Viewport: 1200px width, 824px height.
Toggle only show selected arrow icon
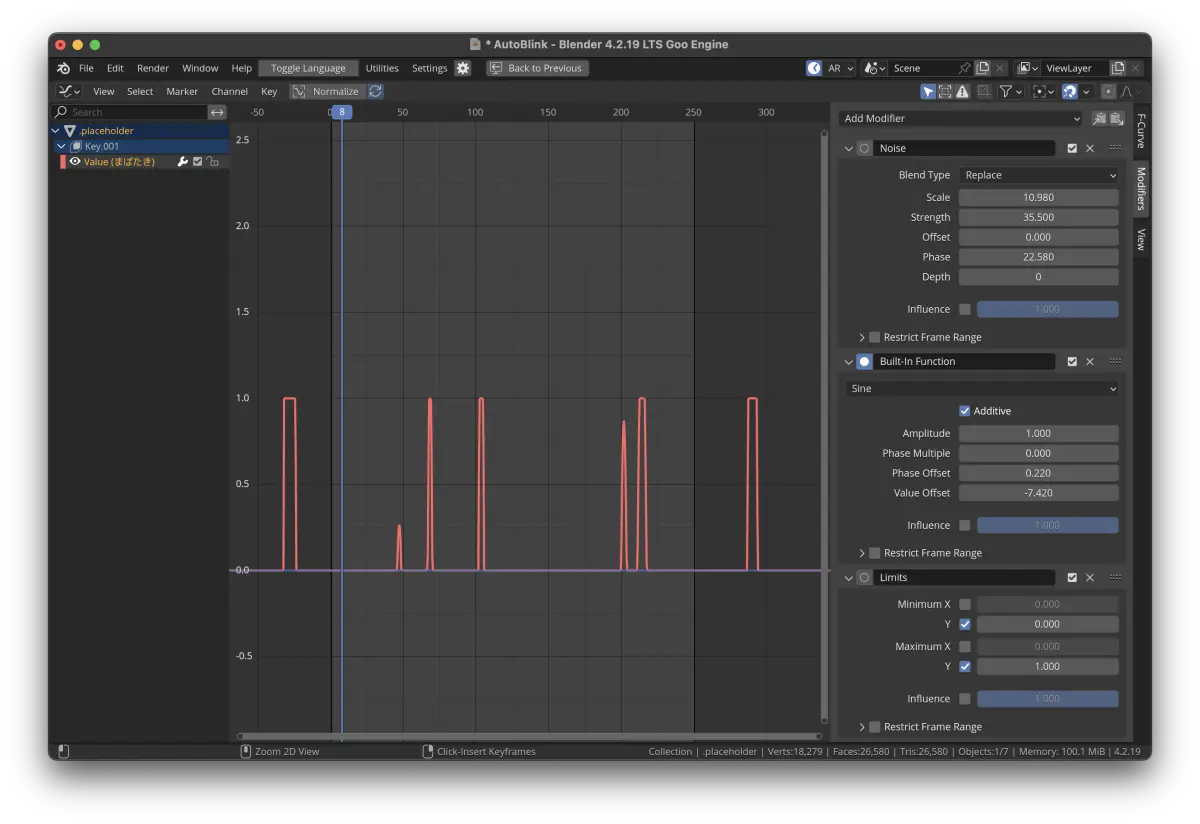pyautogui.click(x=928, y=91)
